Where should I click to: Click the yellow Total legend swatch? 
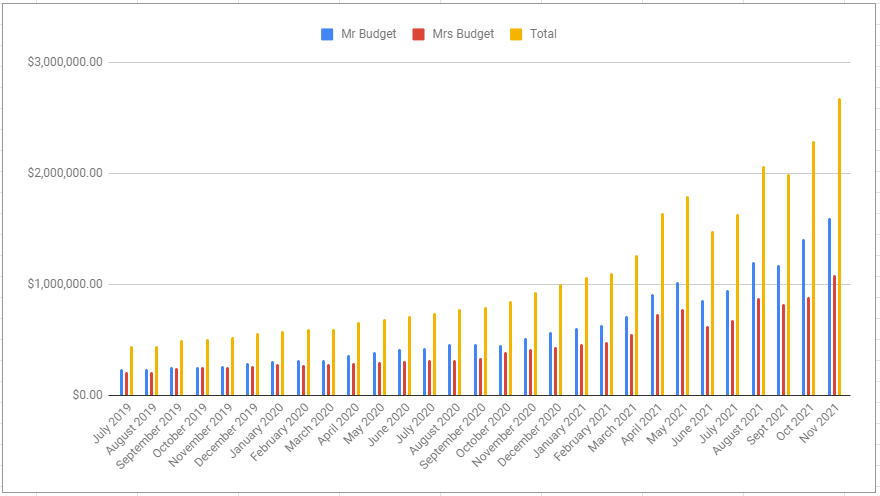tap(516, 34)
